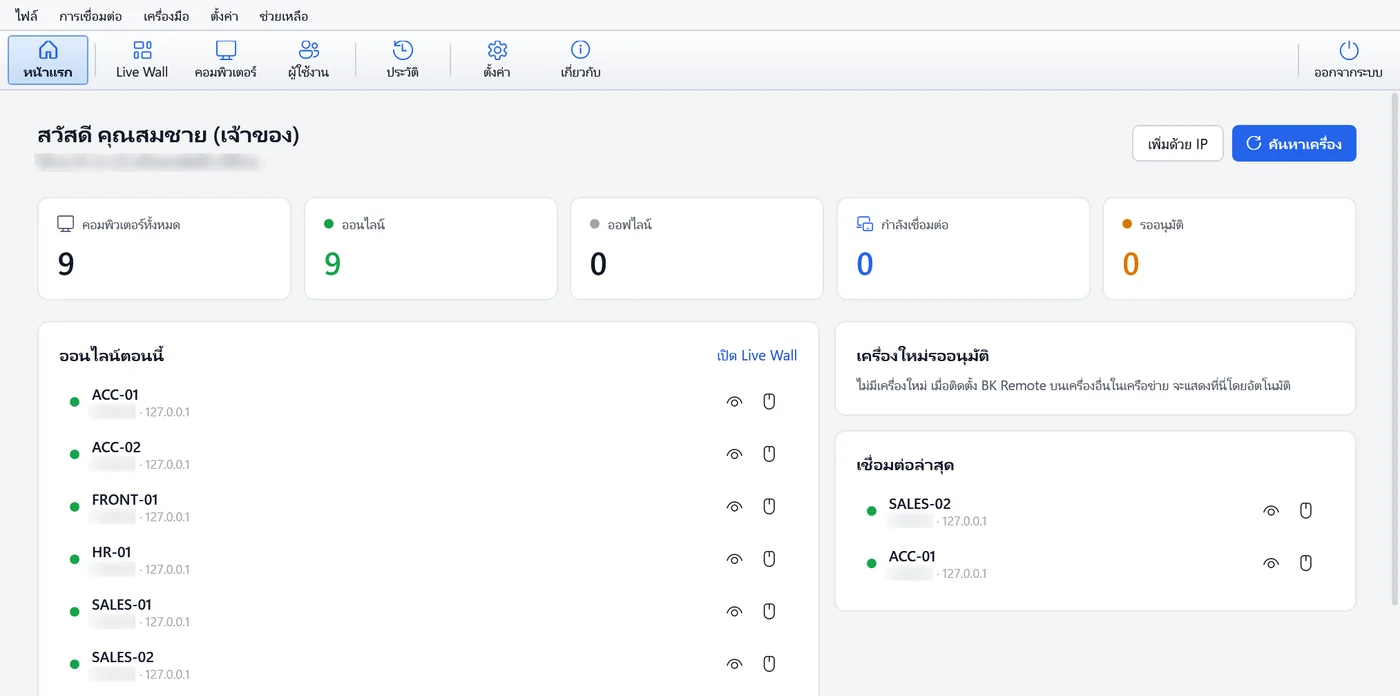The image size is (1400, 696).
Task: Open the ช่วยเหลือ menu
Action: [284, 16]
